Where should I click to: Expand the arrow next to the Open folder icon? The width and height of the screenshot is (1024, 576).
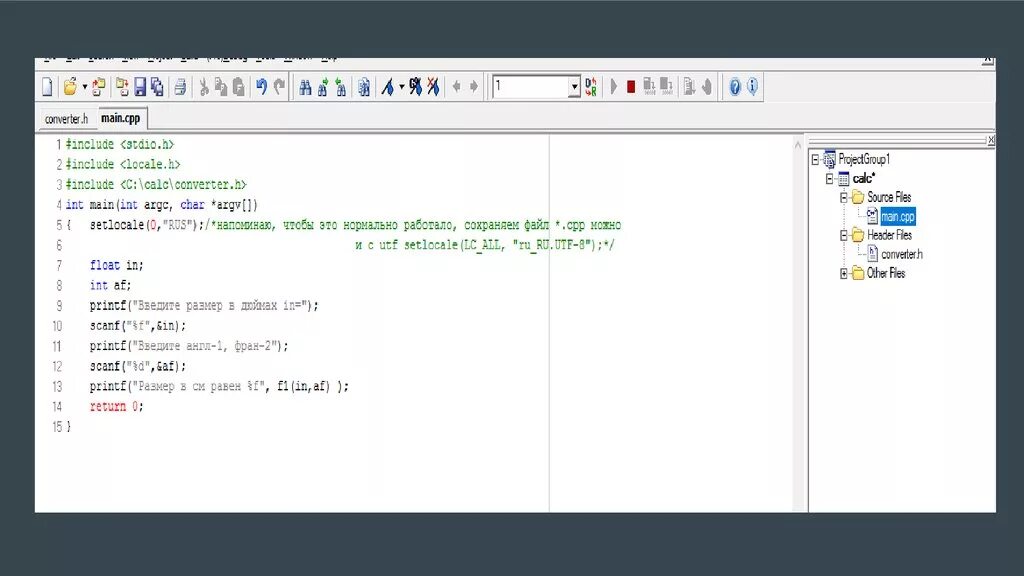point(85,87)
